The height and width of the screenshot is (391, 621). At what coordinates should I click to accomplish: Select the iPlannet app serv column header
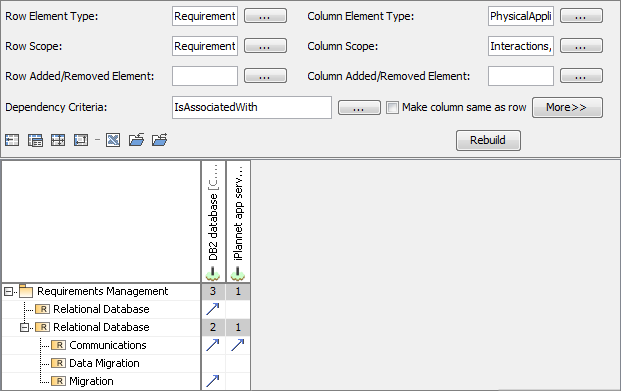click(x=238, y=222)
